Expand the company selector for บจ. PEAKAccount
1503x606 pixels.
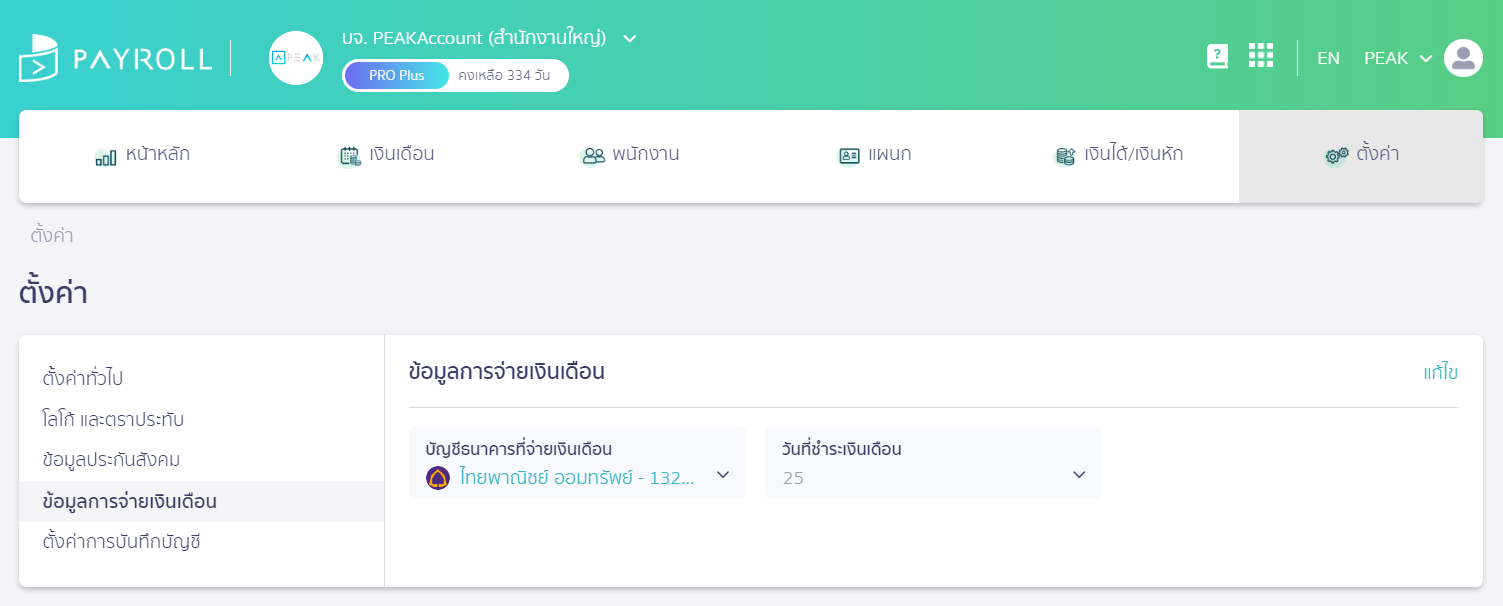[629, 38]
